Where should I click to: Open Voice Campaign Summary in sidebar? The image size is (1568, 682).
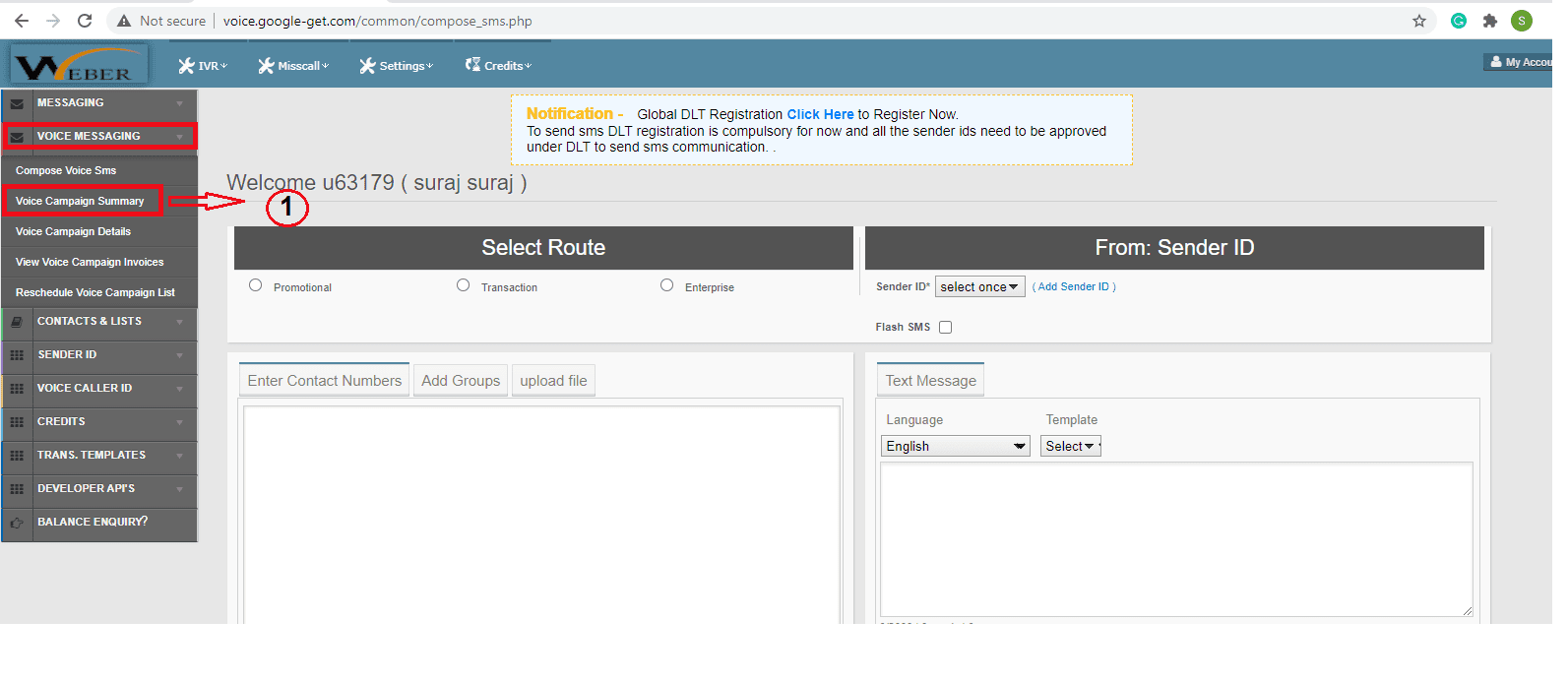pos(80,201)
